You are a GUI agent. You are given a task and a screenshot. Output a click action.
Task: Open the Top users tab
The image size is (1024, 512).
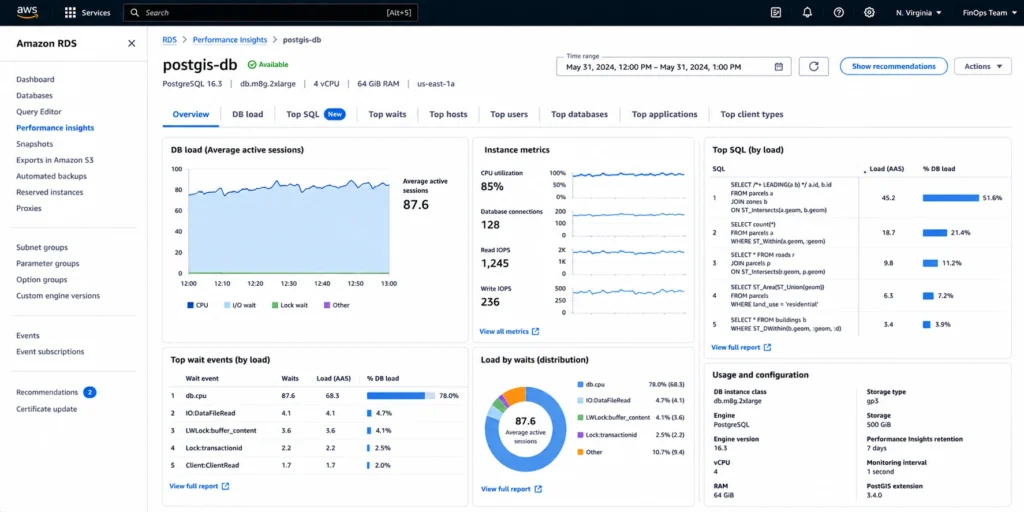[x=509, y=114]
